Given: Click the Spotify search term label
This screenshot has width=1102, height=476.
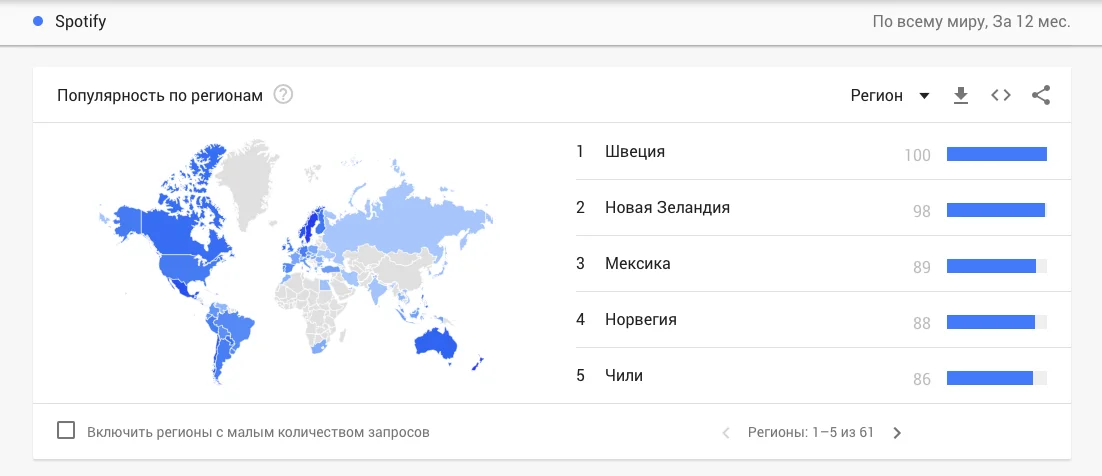Looking at the screenshot, I should (80, 21).
